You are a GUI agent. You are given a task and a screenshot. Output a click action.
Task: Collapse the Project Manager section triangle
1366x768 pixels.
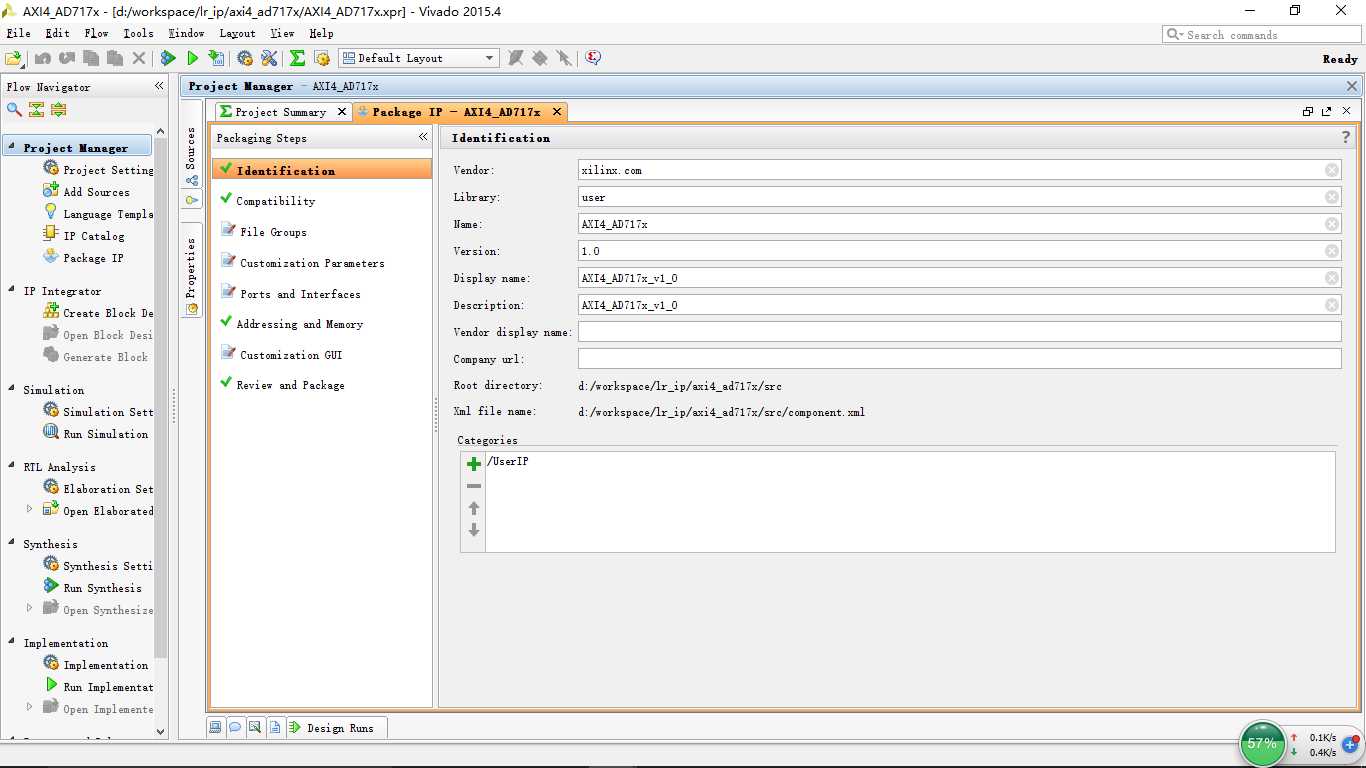coord(10,147)
